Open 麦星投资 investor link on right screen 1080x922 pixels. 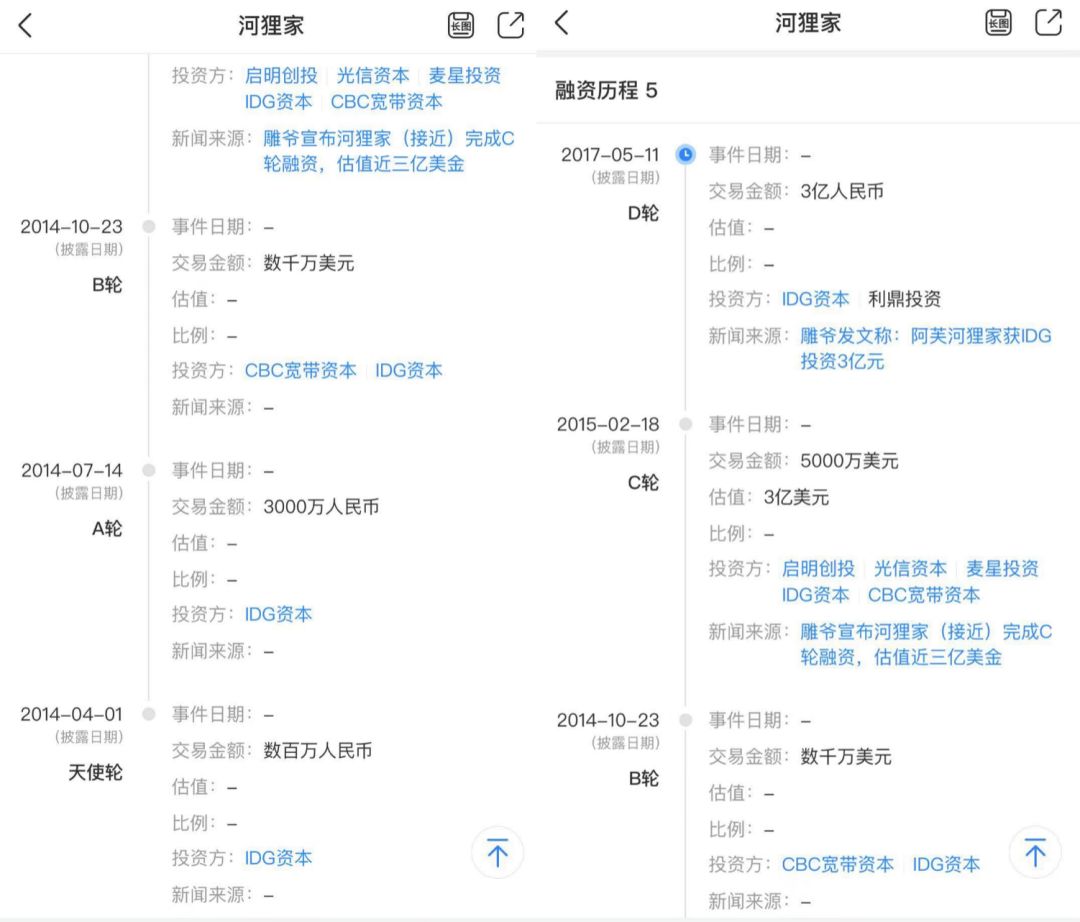(1002, 569)
